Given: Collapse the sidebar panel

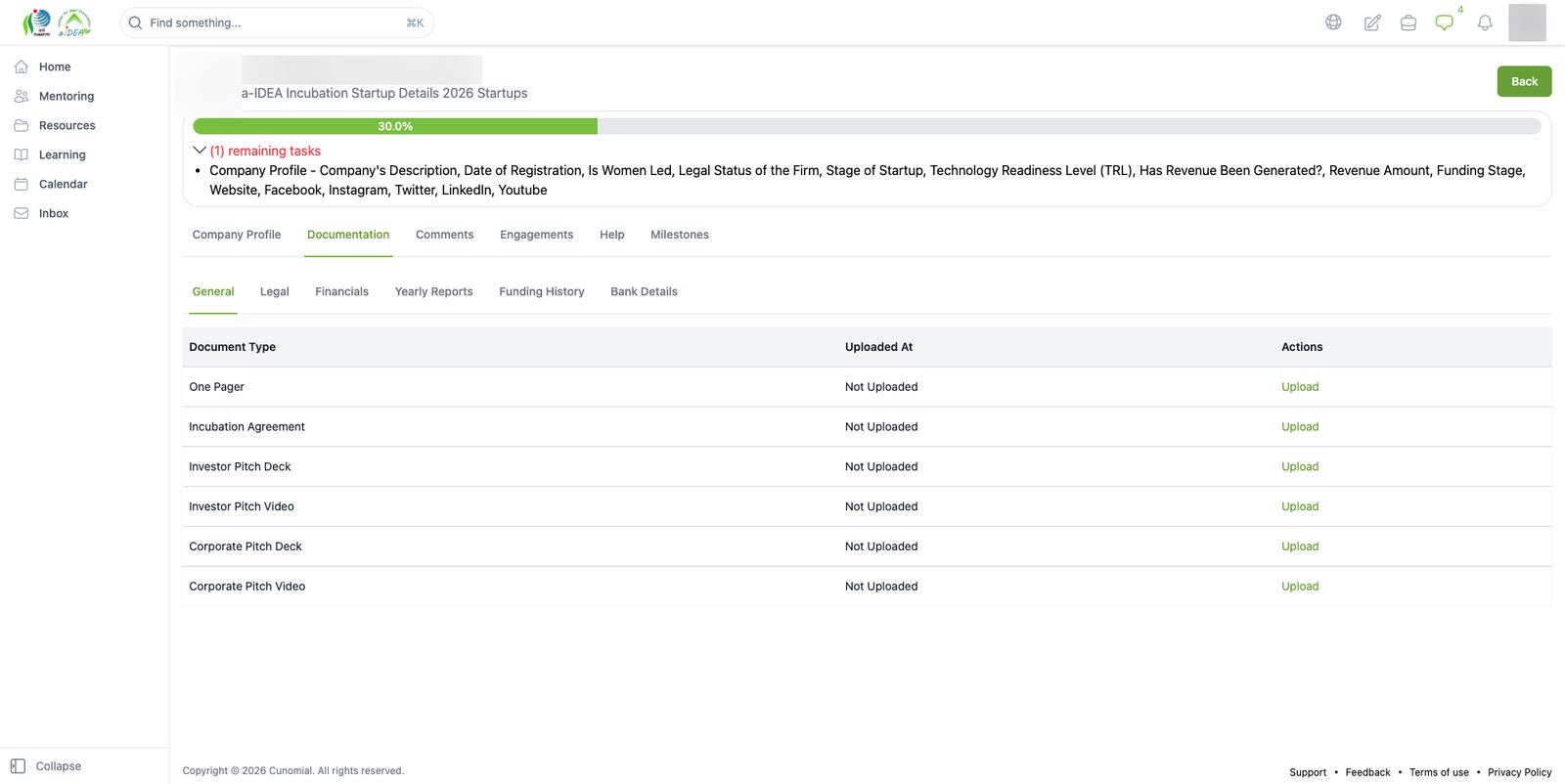Looking at the screenshot, I should click(x=46, y=766).
